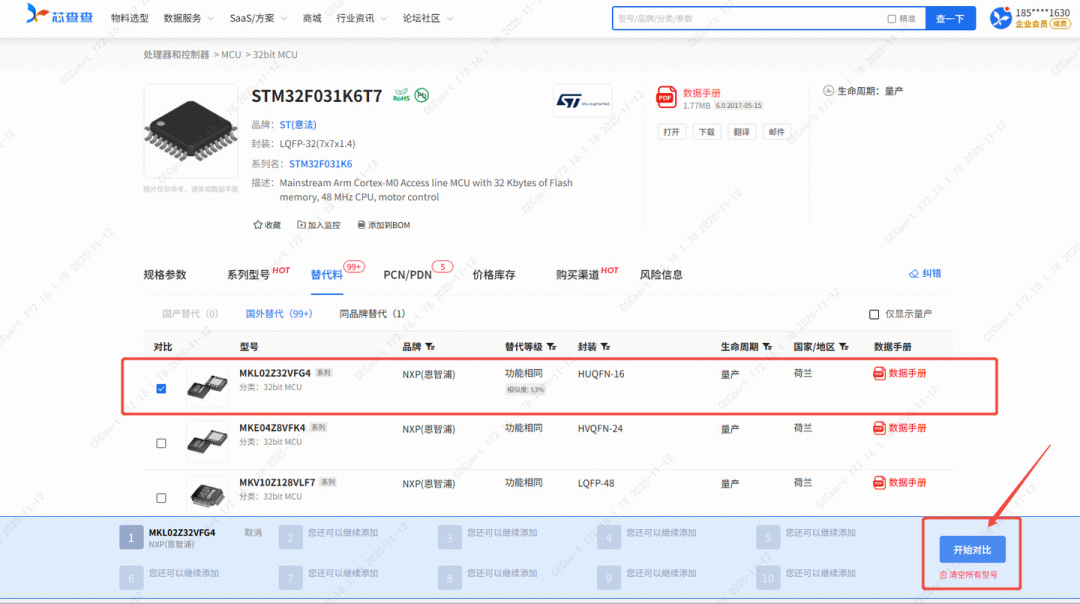The image size is (1080, 604).
Task: Click the 加入监控 icon
Action: 301,225
